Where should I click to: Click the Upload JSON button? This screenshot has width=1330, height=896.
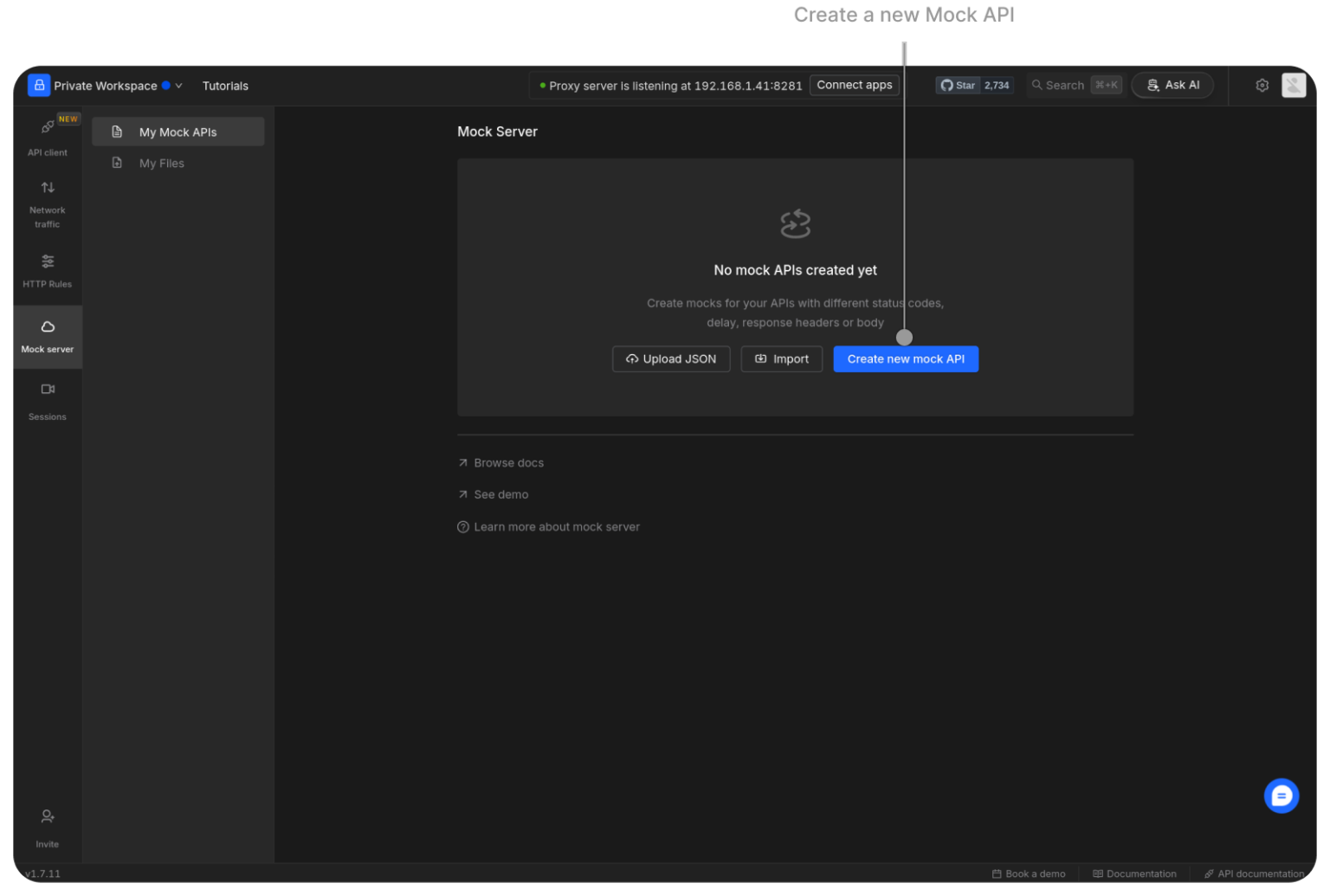tap(671, 358)
